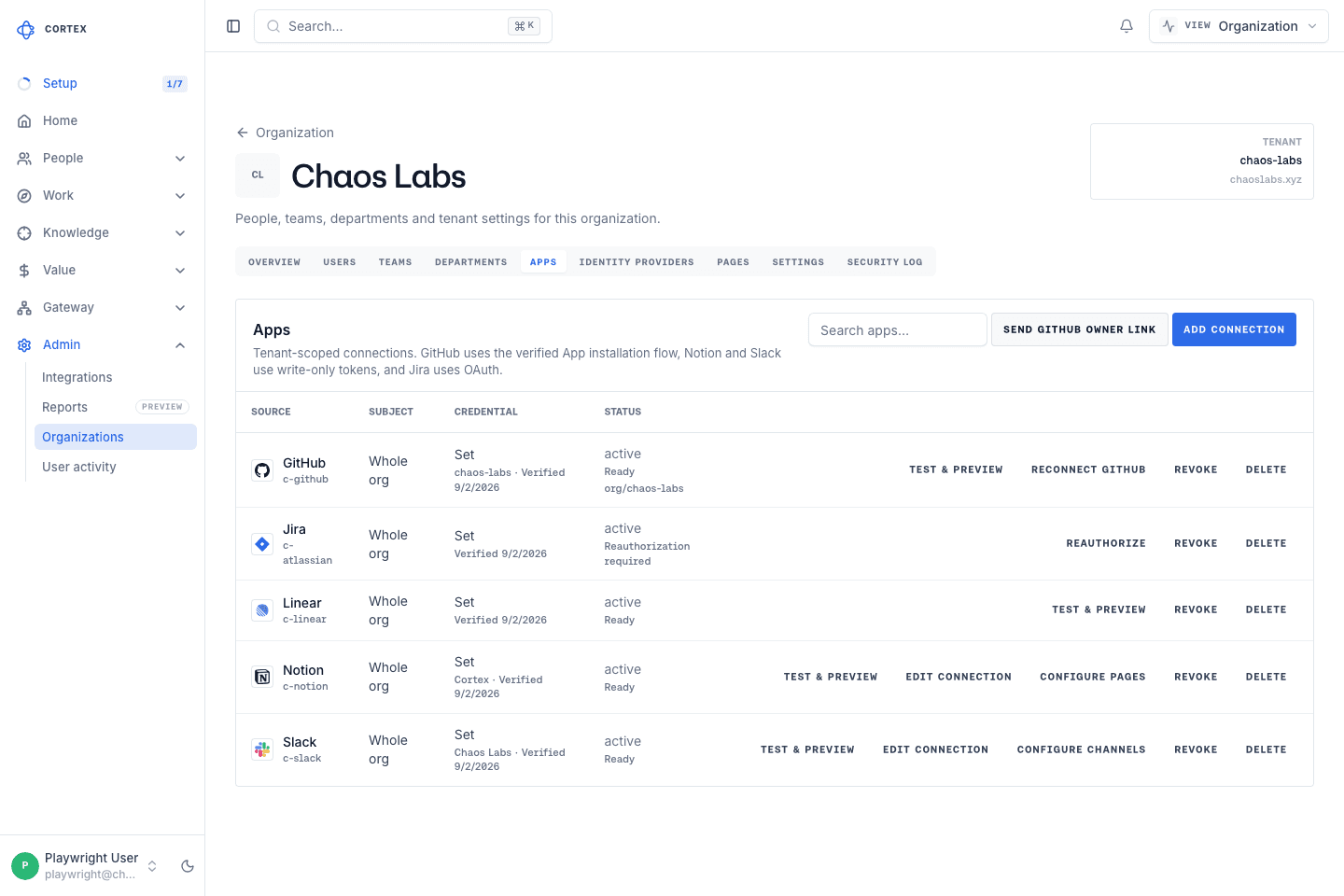Switch to the Users tab
Screen dimensions: 1344x896
tap(340, 262)
